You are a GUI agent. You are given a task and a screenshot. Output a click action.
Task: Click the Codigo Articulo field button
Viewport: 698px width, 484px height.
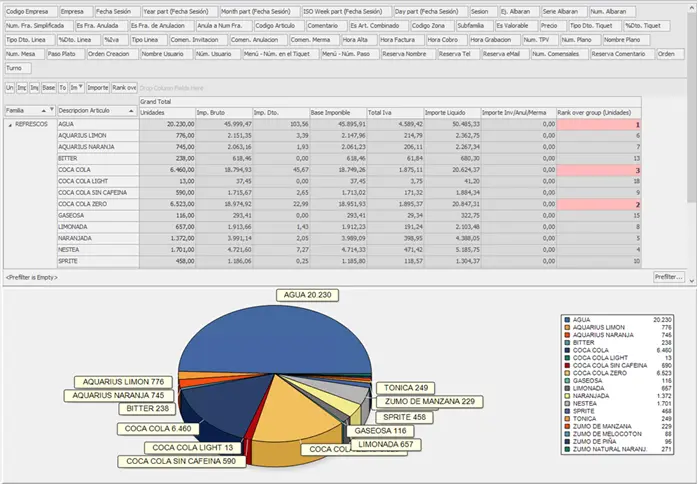click(x=275, y=24)
